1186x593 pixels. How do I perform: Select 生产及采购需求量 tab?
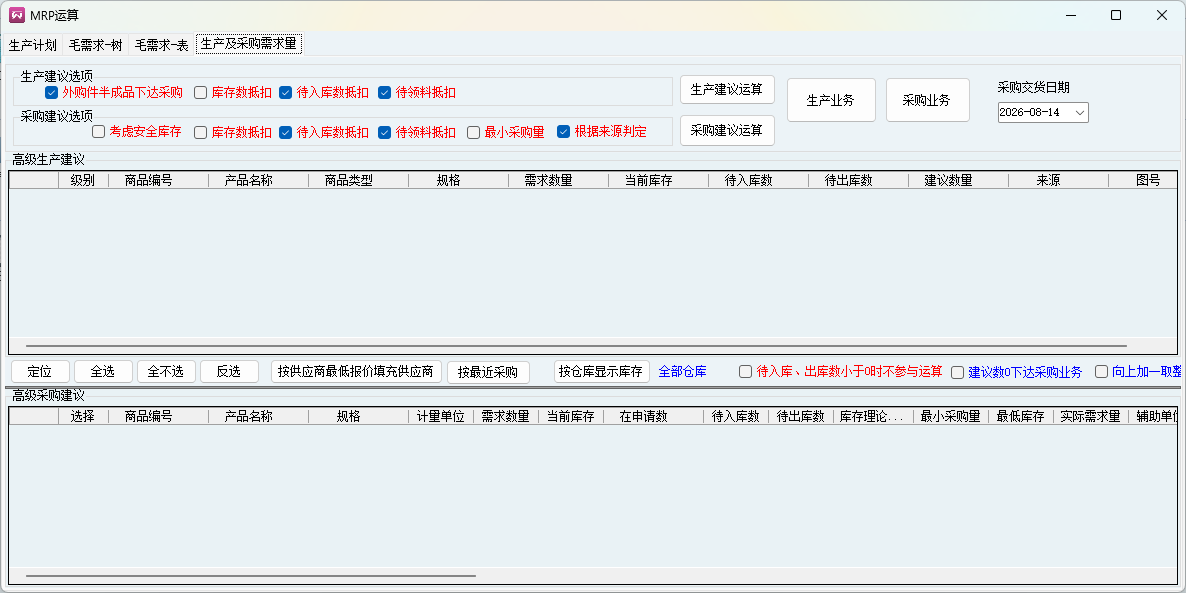pos(249,44)
